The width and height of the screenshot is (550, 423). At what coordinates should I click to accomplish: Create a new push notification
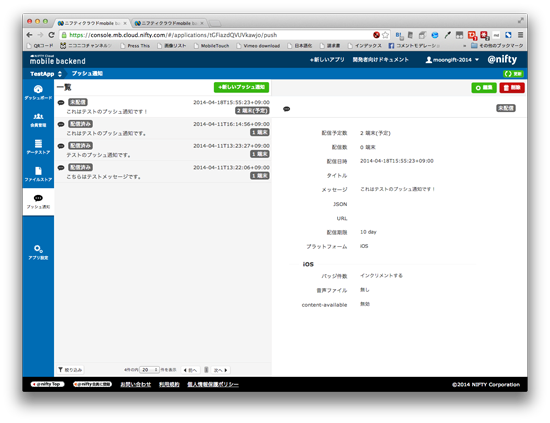coord(241,87)
